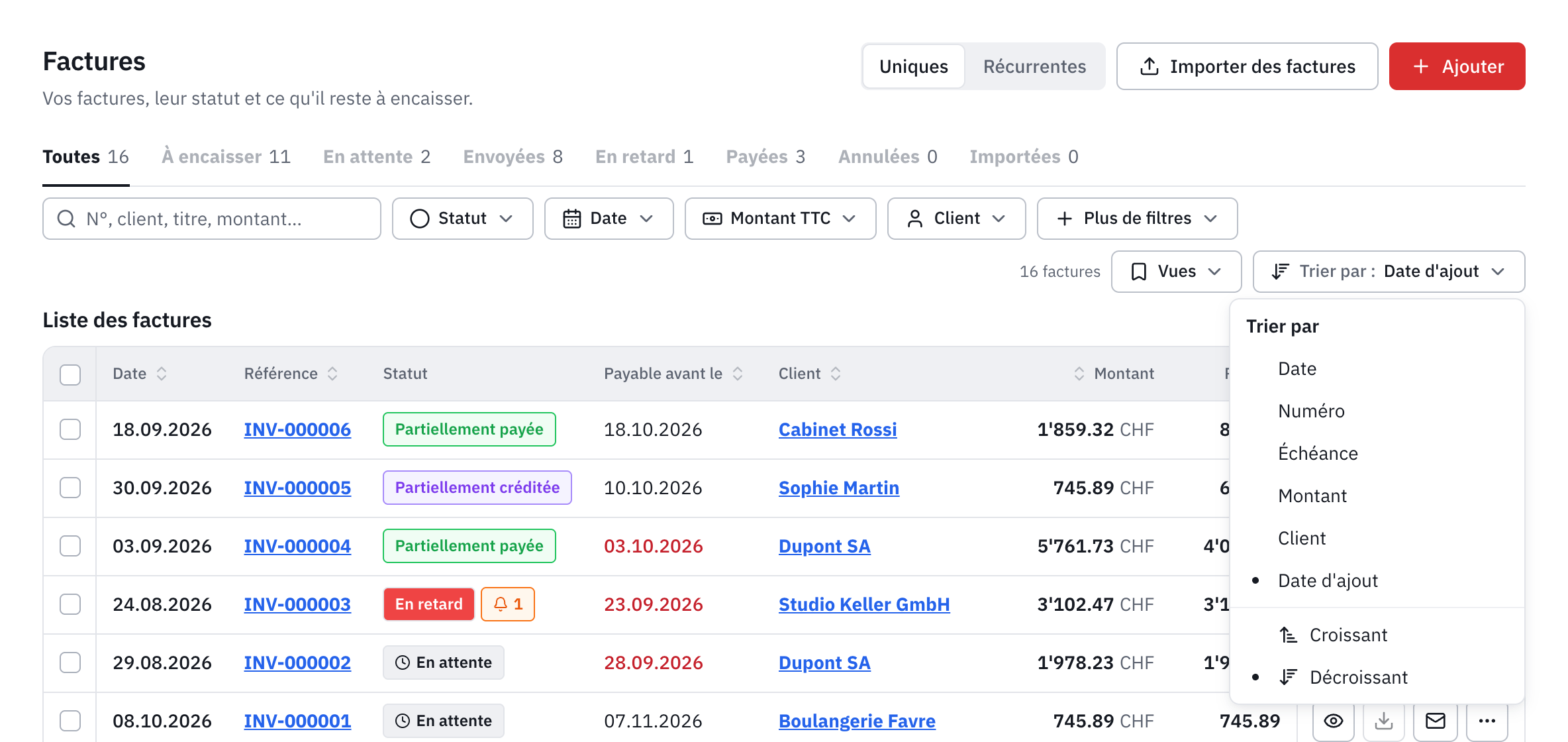Image resolution: width=1568 pixels, height=742 pixels.
Task: Open invoice link INV-000006
Action: [297, 429]
